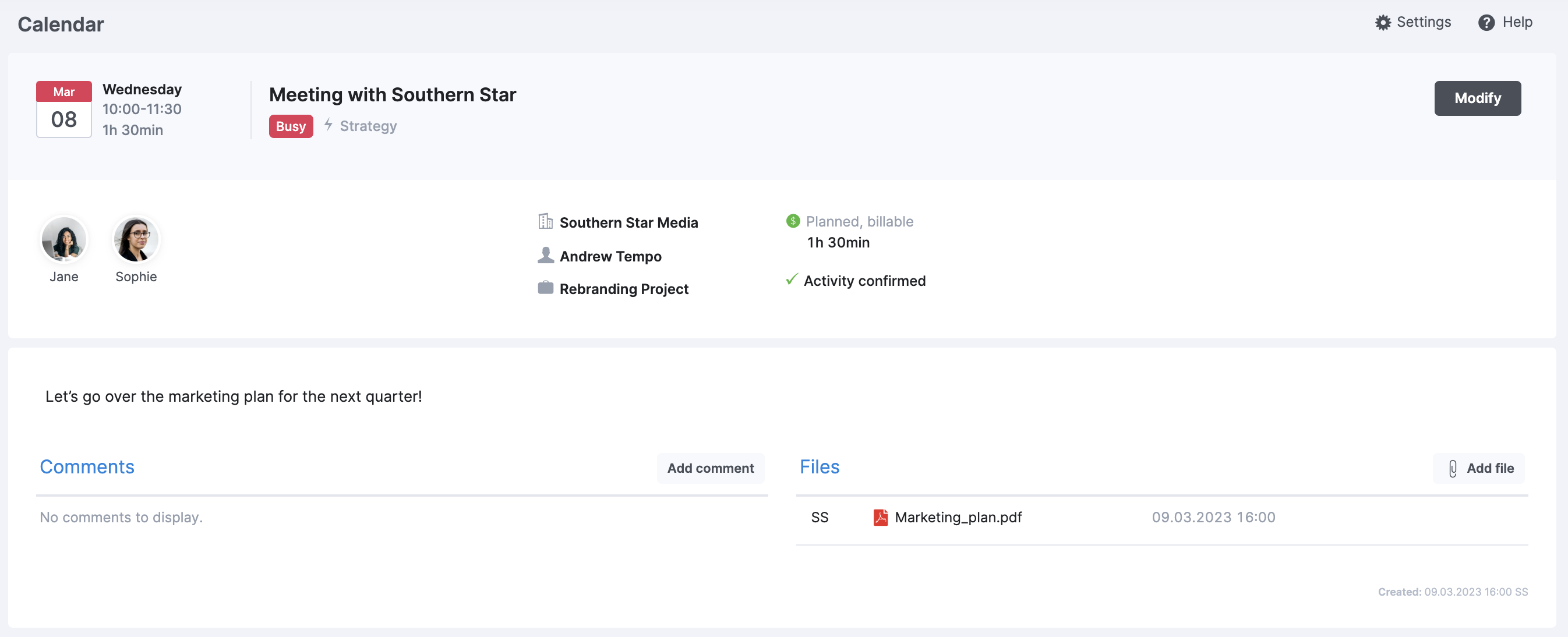This screenshot has width=1568, height=637.
Task: Select the Calendar heading
Action: coord(60,24)
